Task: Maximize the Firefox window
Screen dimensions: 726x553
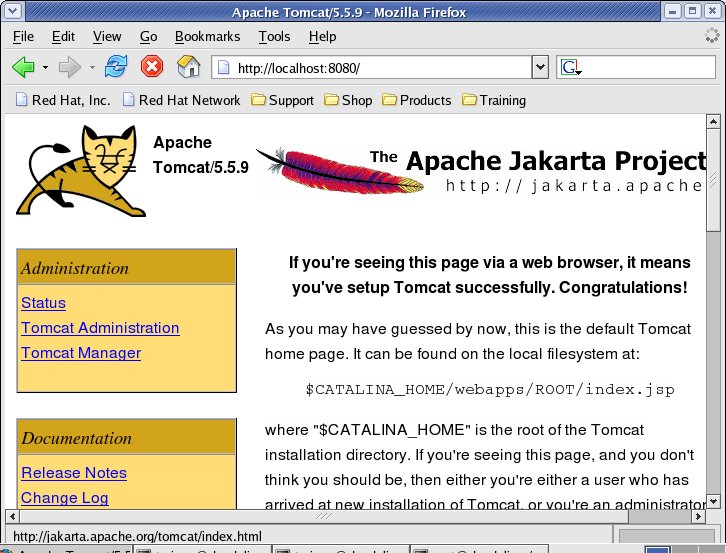Action: tap(693, 11)
